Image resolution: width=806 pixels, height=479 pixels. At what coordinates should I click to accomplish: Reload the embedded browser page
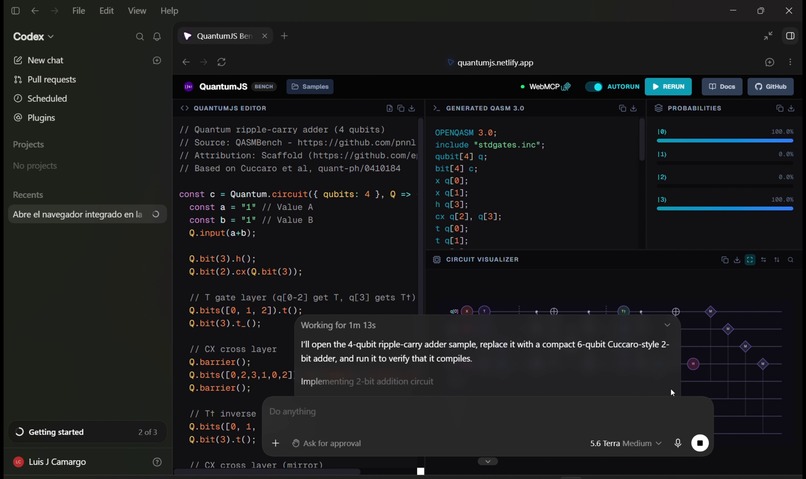tap(222, 62)
